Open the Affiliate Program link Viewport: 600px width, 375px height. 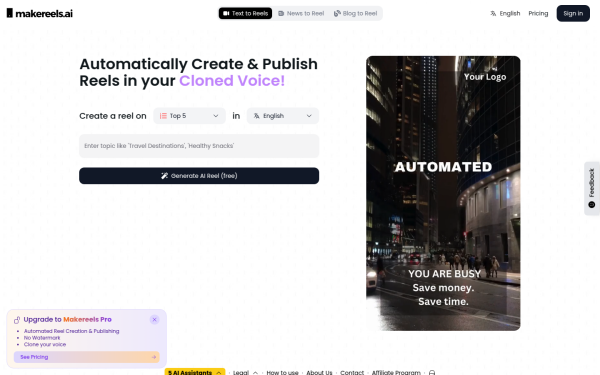pos(396,372)
